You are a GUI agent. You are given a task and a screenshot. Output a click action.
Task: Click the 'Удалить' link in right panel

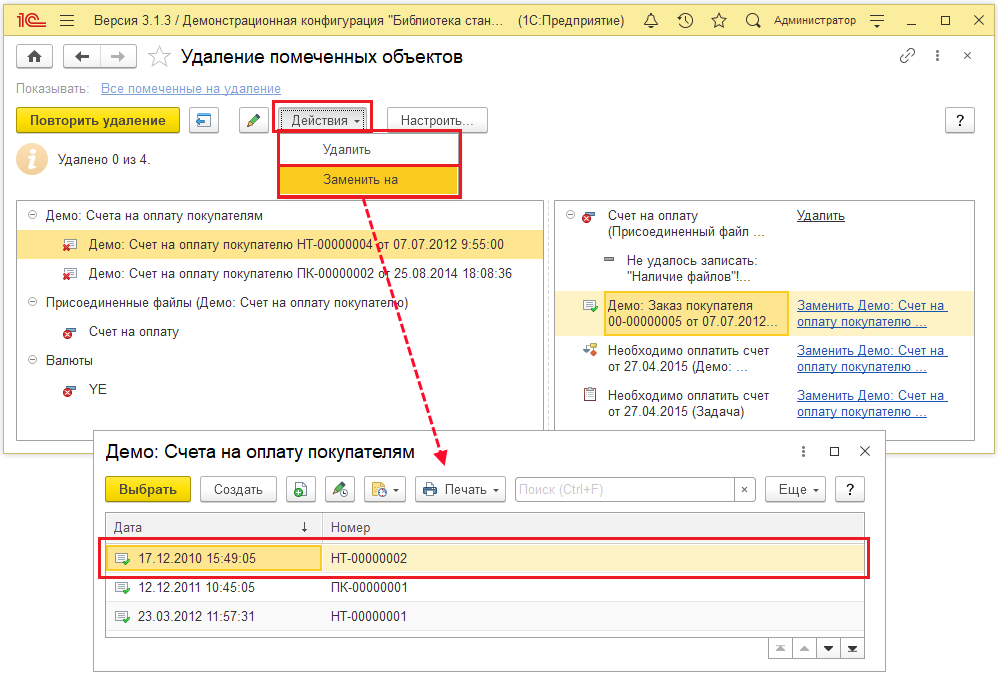[x=820, y=216]
